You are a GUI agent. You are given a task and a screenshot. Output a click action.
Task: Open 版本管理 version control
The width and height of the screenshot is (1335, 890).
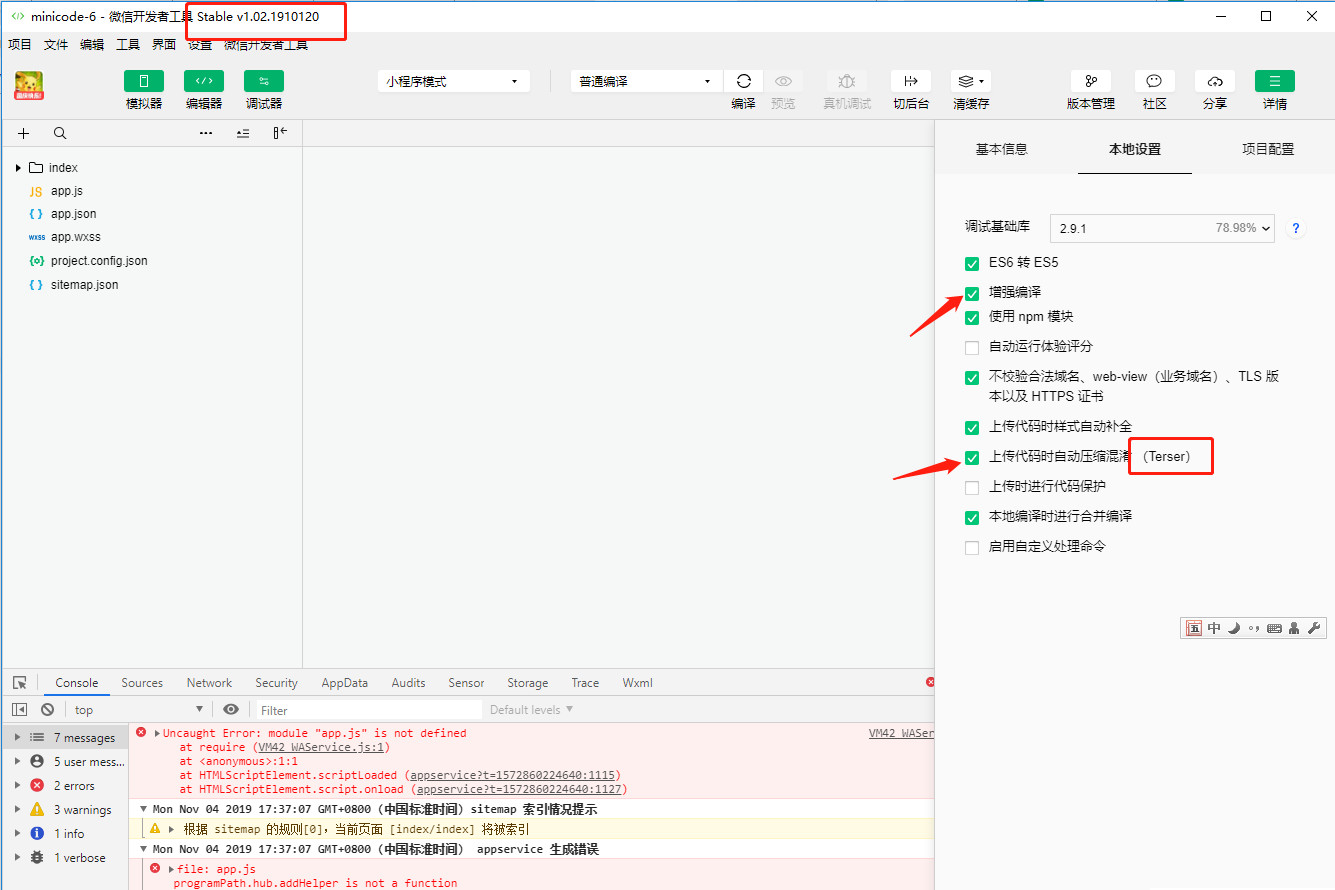[x=1091, y=81]
